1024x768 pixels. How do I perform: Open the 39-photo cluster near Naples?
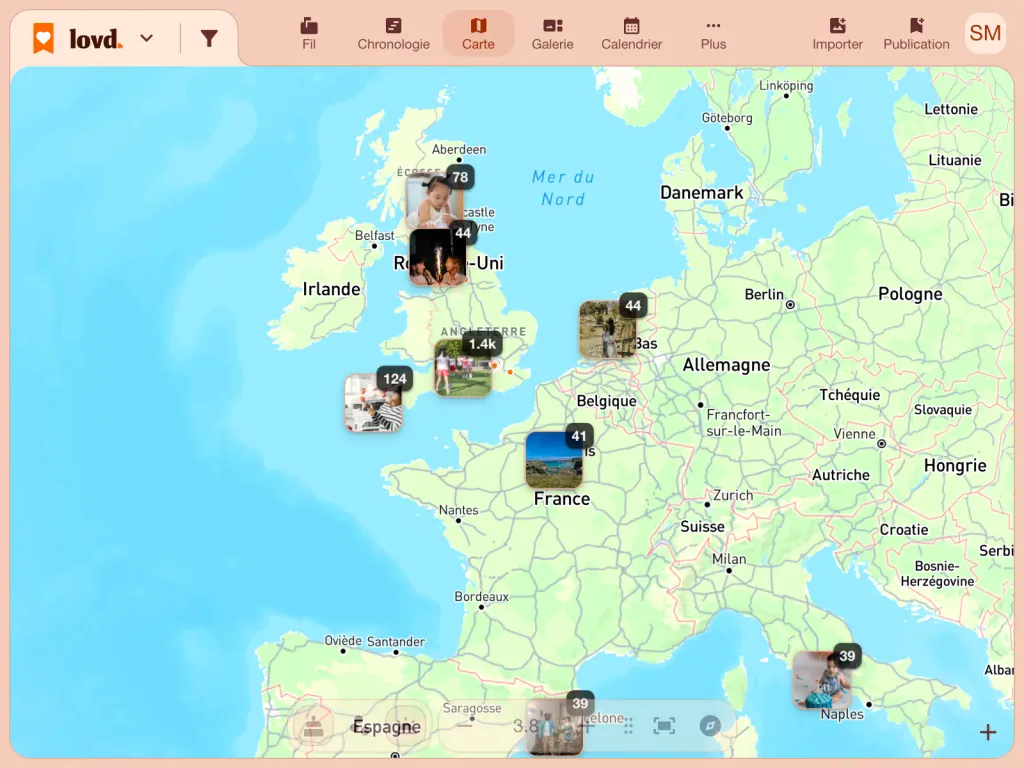822,680
